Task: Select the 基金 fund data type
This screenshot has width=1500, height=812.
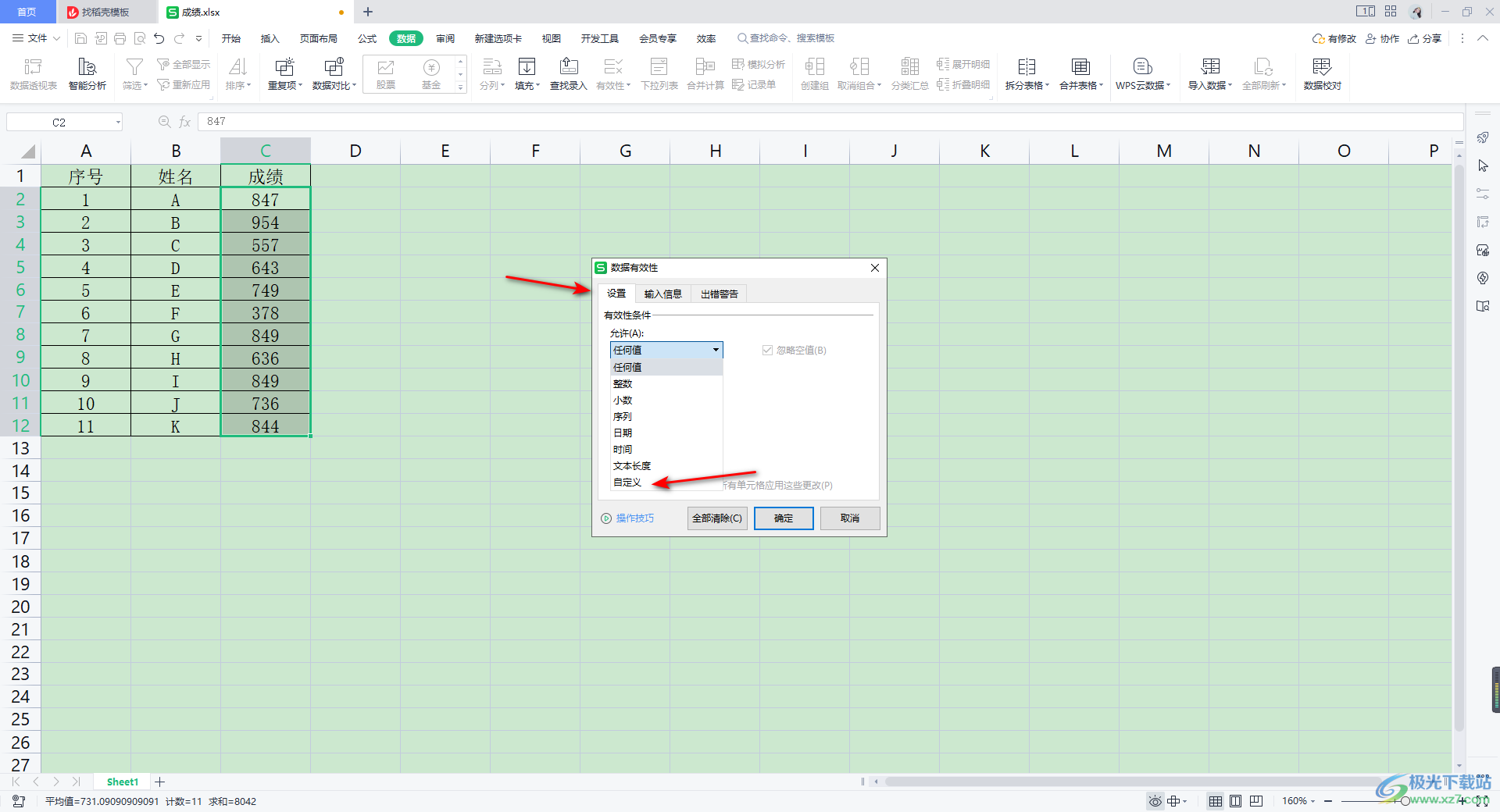Action: [431, 74]
